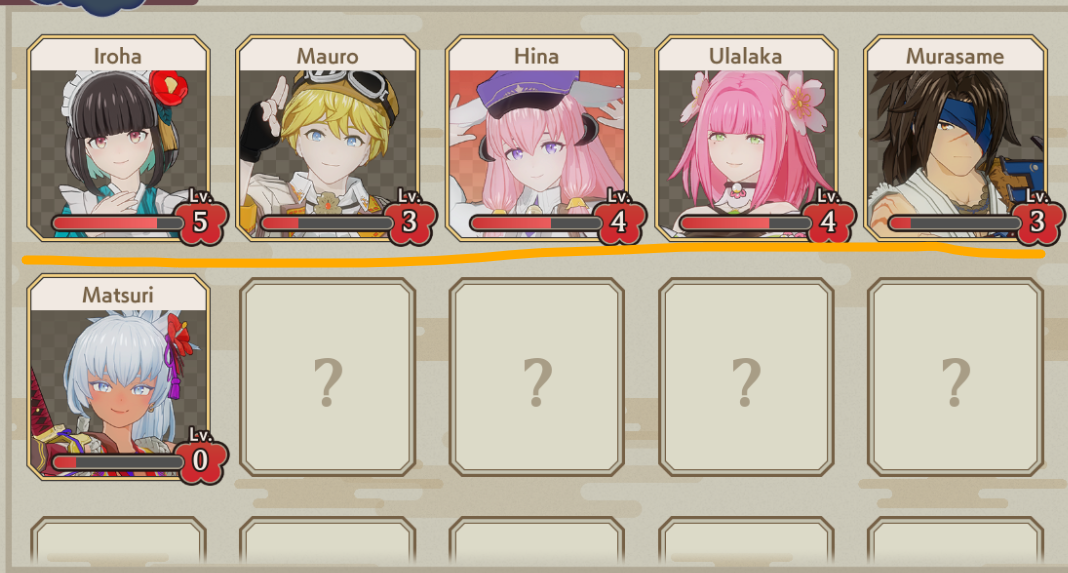
Task: Select Matsuri's character portrait
Action: (119, 377)
